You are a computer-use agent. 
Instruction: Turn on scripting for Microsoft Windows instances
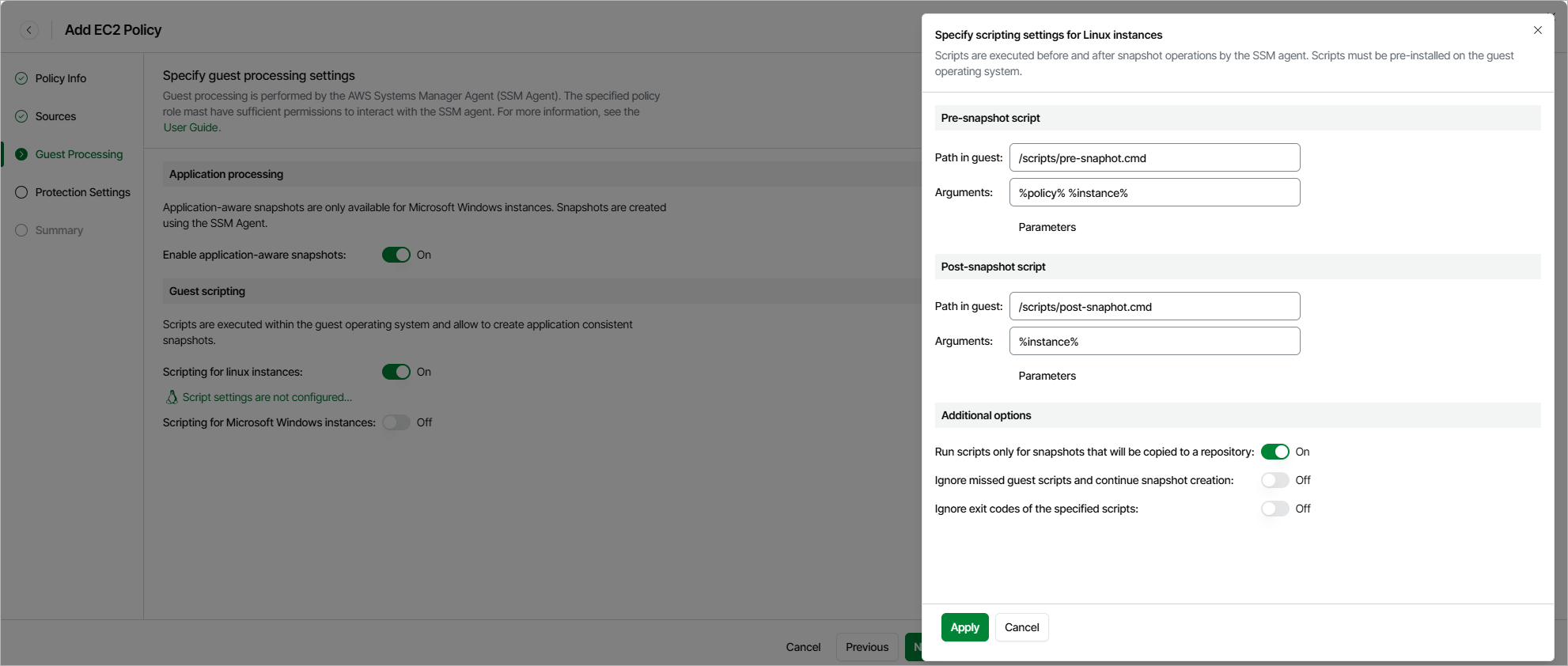pyautogui.click(x=396, y=422)
